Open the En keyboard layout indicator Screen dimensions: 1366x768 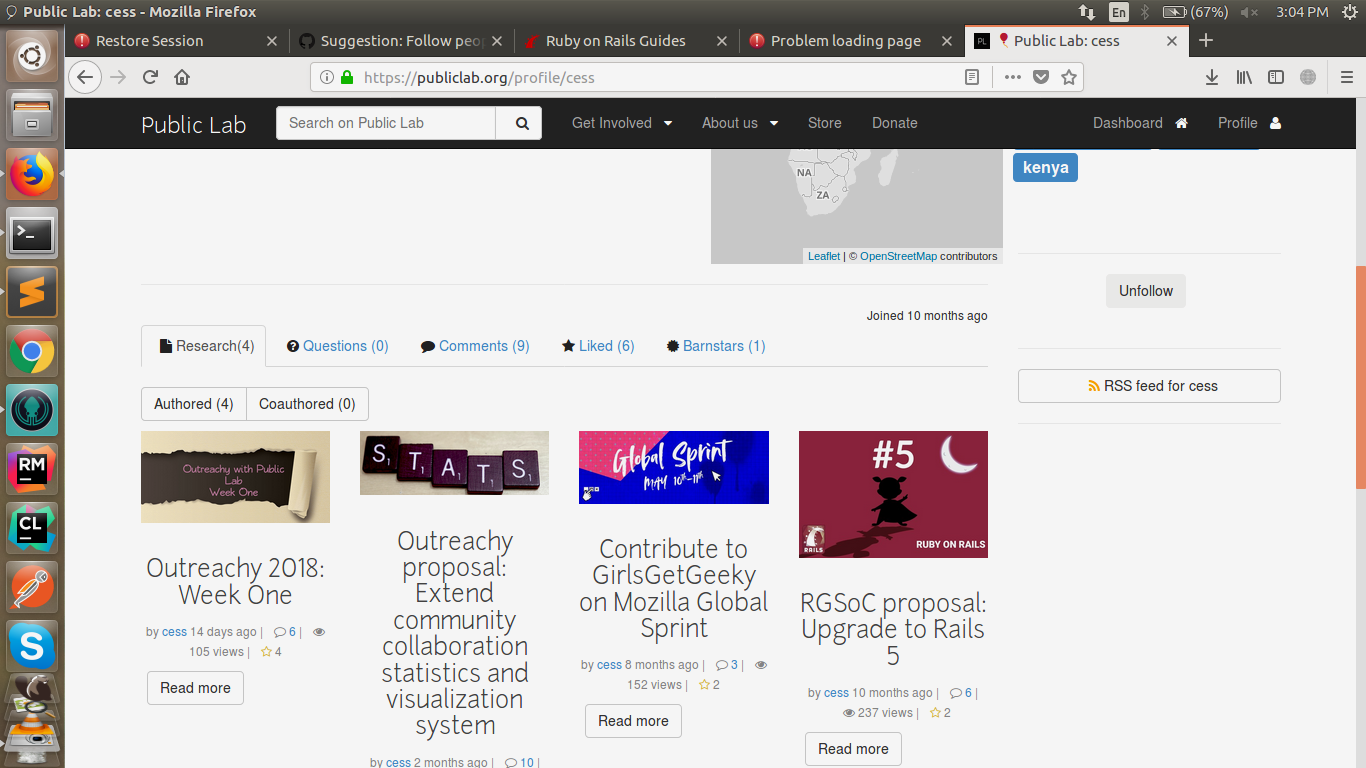pyautogui.click(x=1119, y=12)
